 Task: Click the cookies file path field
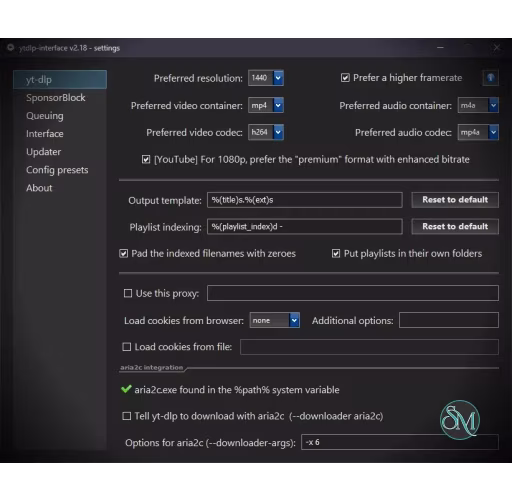point(369,347)
